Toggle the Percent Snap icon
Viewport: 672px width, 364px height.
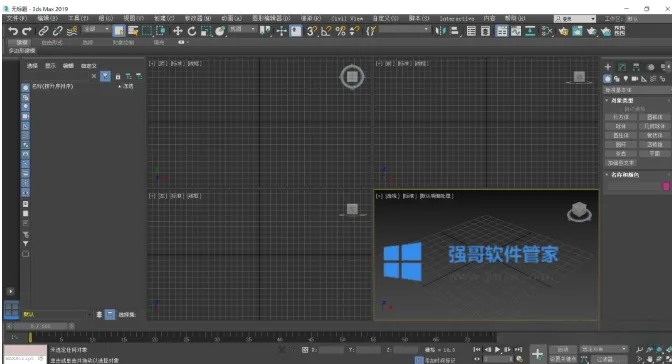click(341, 31)
